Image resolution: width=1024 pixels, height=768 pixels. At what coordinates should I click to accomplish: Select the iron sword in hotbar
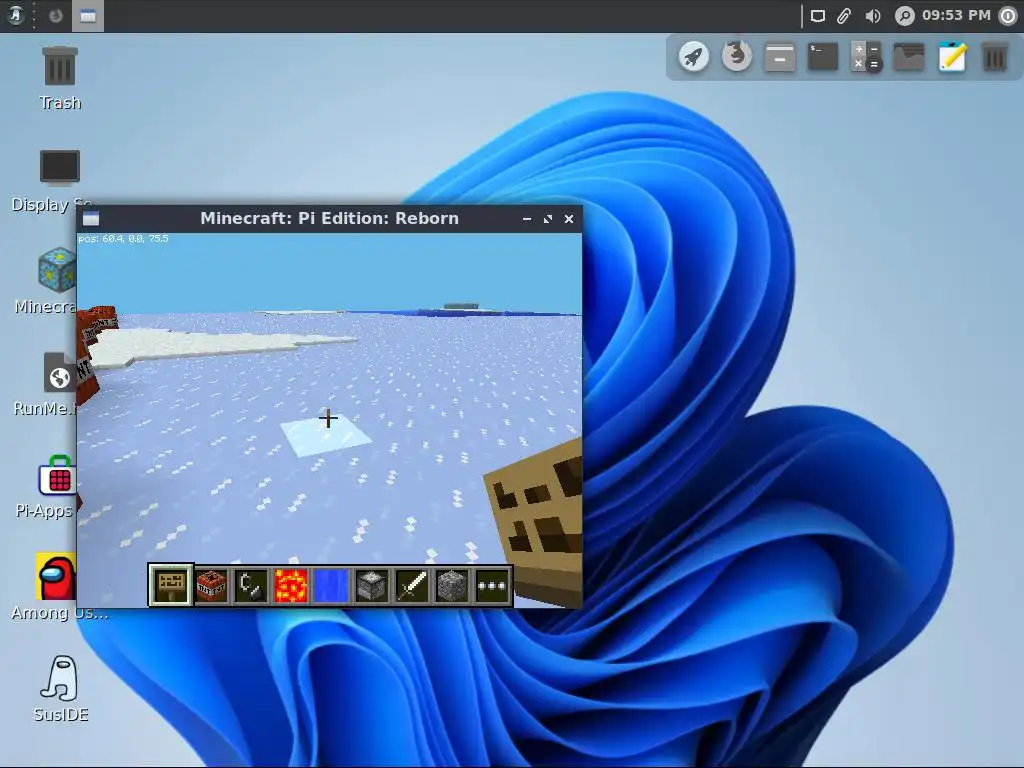coord(412,585)
